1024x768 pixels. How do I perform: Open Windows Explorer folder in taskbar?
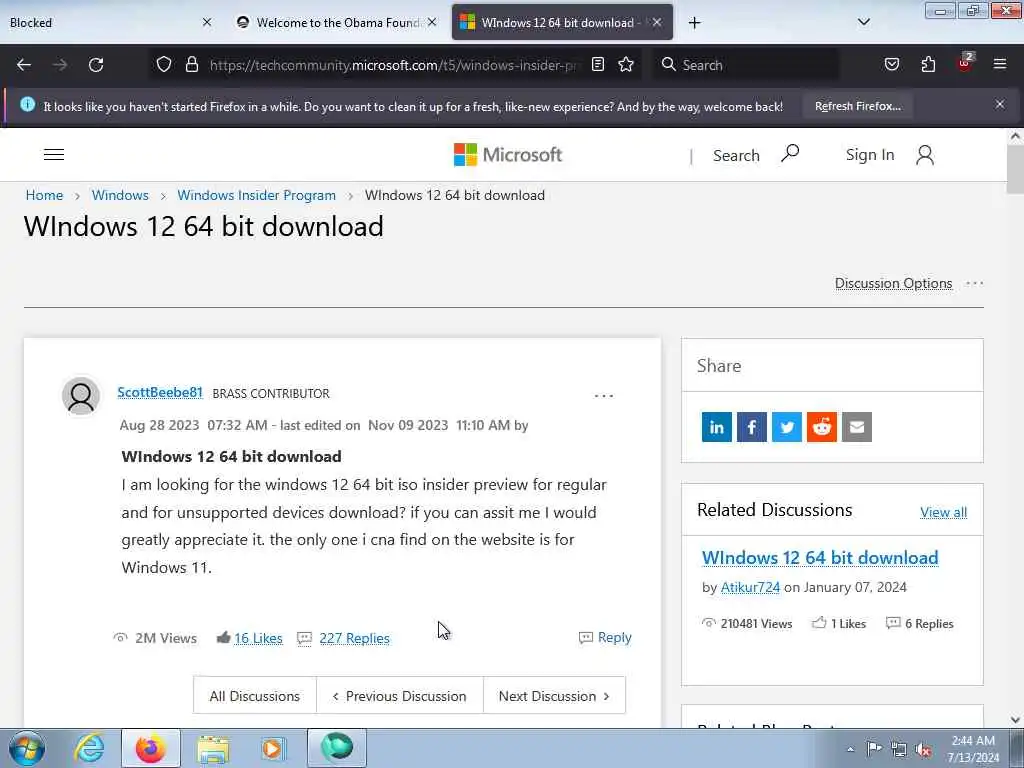(x=213, y=748)
